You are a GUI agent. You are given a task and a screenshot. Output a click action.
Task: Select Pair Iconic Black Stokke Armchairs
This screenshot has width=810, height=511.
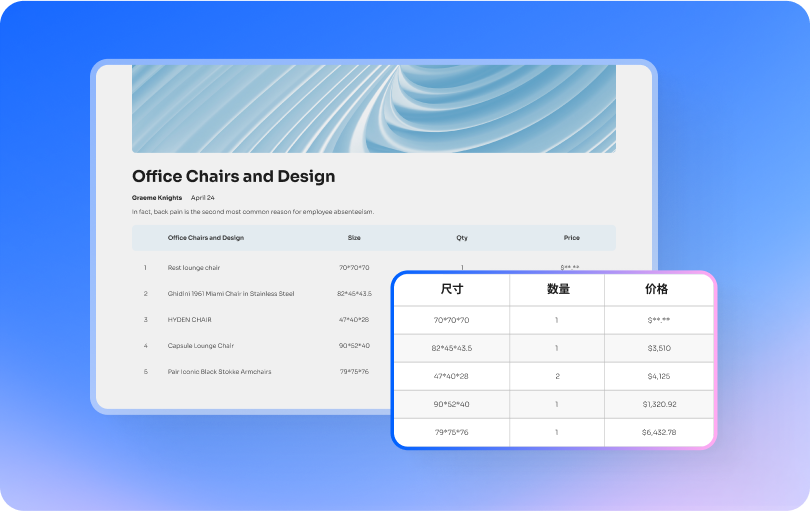219,372
